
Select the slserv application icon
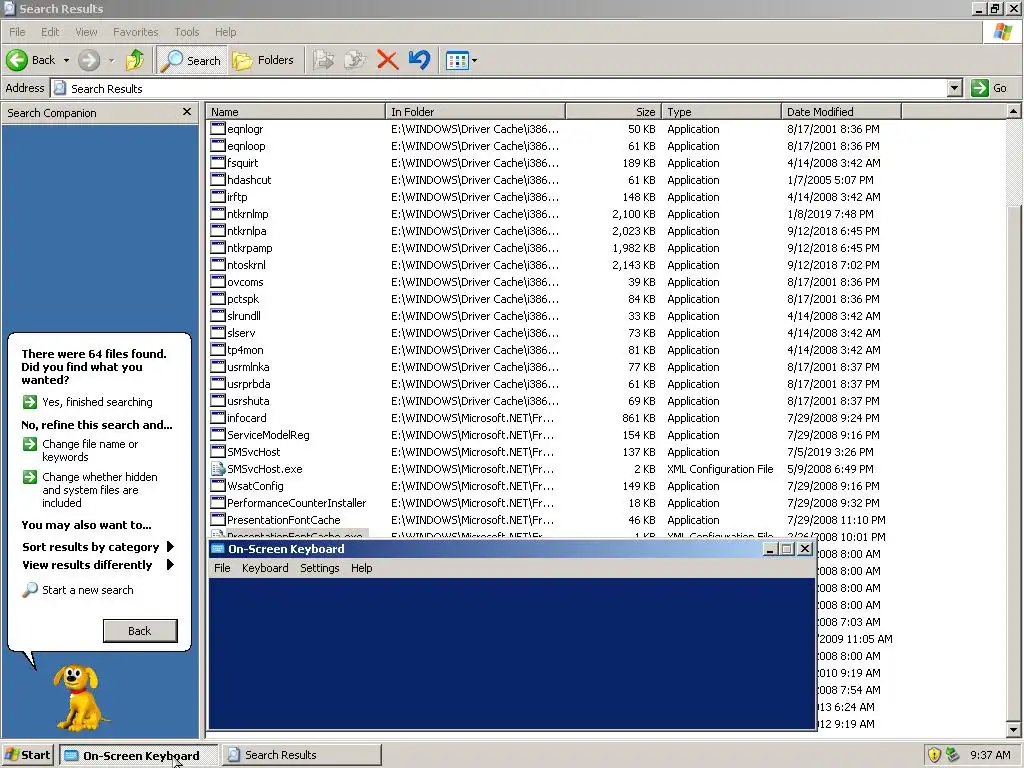217,333
